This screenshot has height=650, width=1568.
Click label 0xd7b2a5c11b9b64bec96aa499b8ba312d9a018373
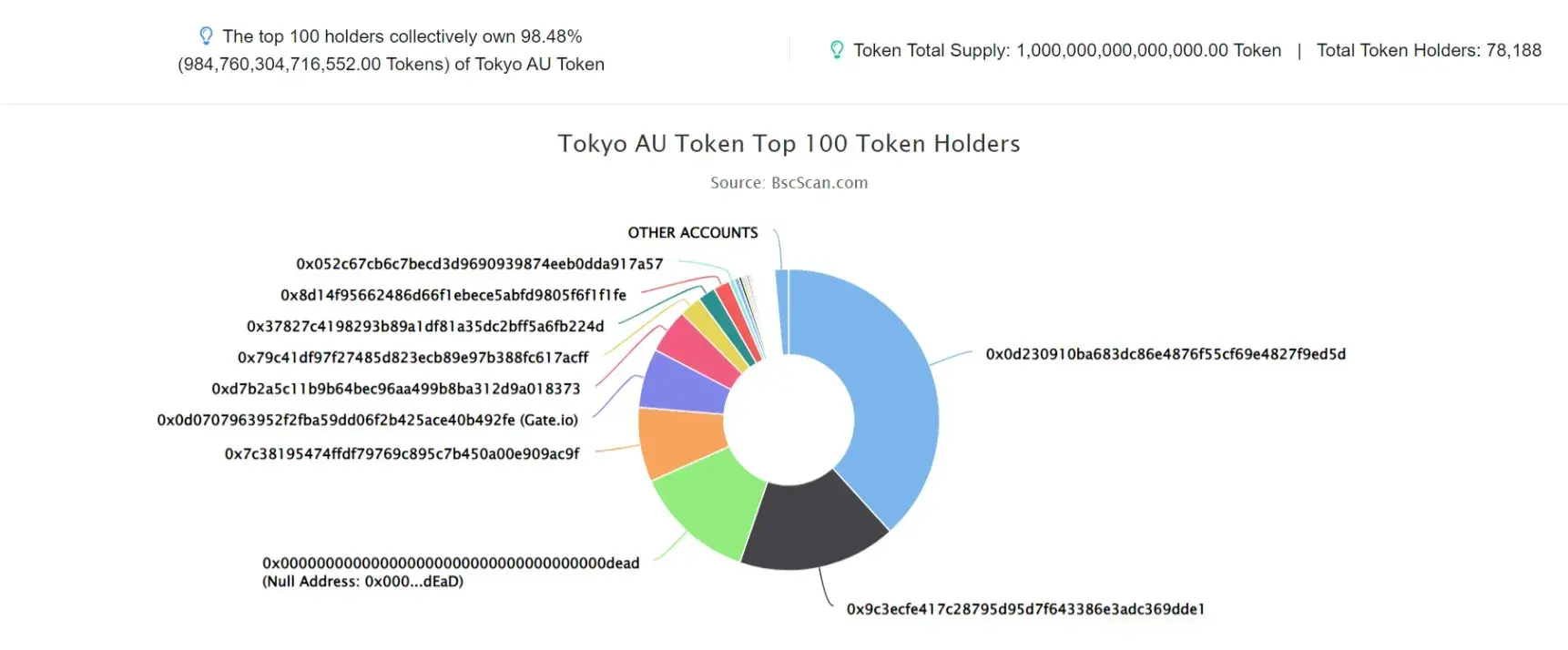396,389
